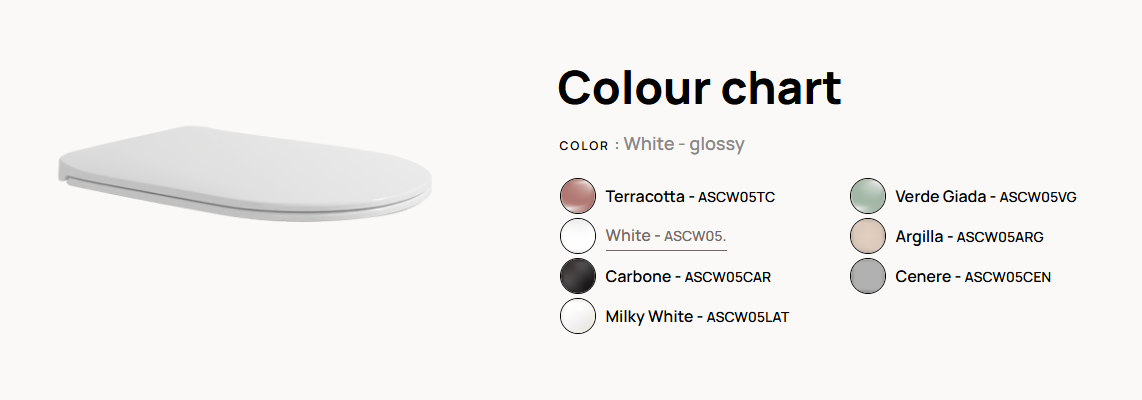1142x400 pixels.
Task: Click the Terracotta name text
Action: [645, 196]
